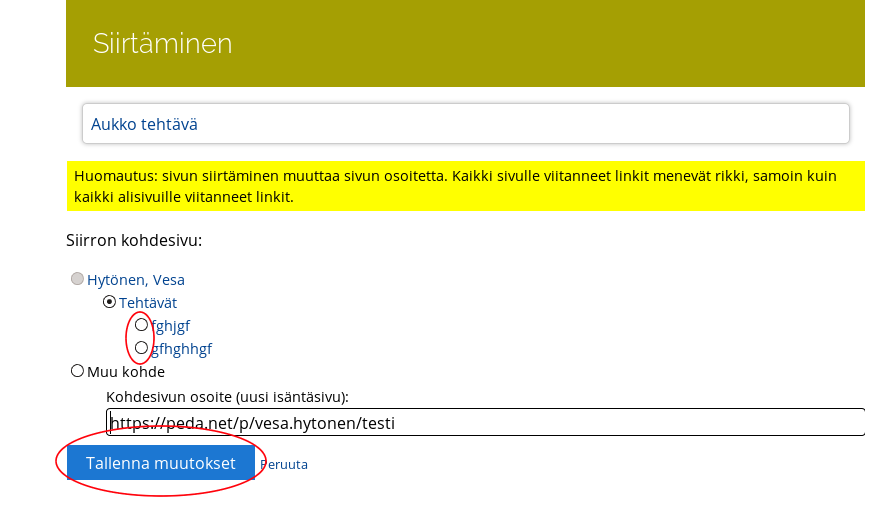Click the Siirtäminen page heading

pos(162,43)
